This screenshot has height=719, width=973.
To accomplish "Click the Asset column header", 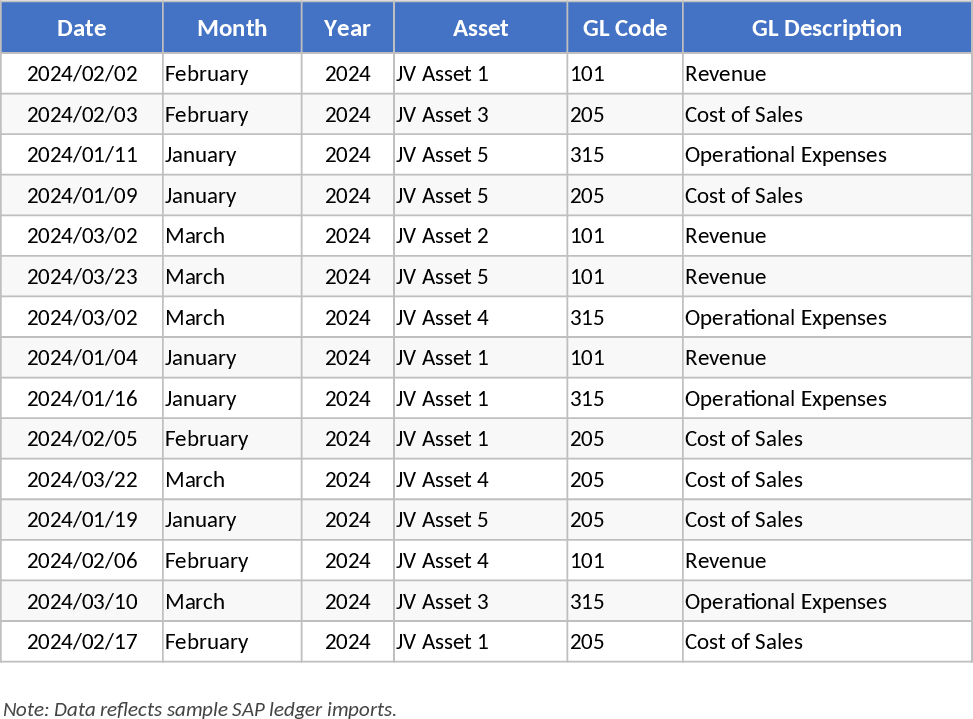I will pos(480,28).
